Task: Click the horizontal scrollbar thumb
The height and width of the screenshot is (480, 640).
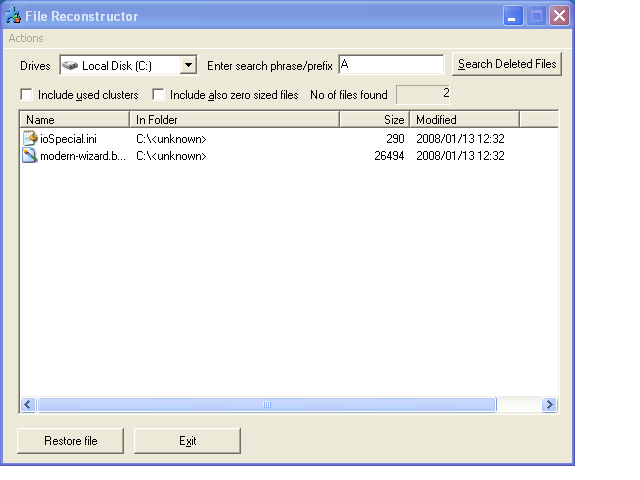Action: (267, 404)
